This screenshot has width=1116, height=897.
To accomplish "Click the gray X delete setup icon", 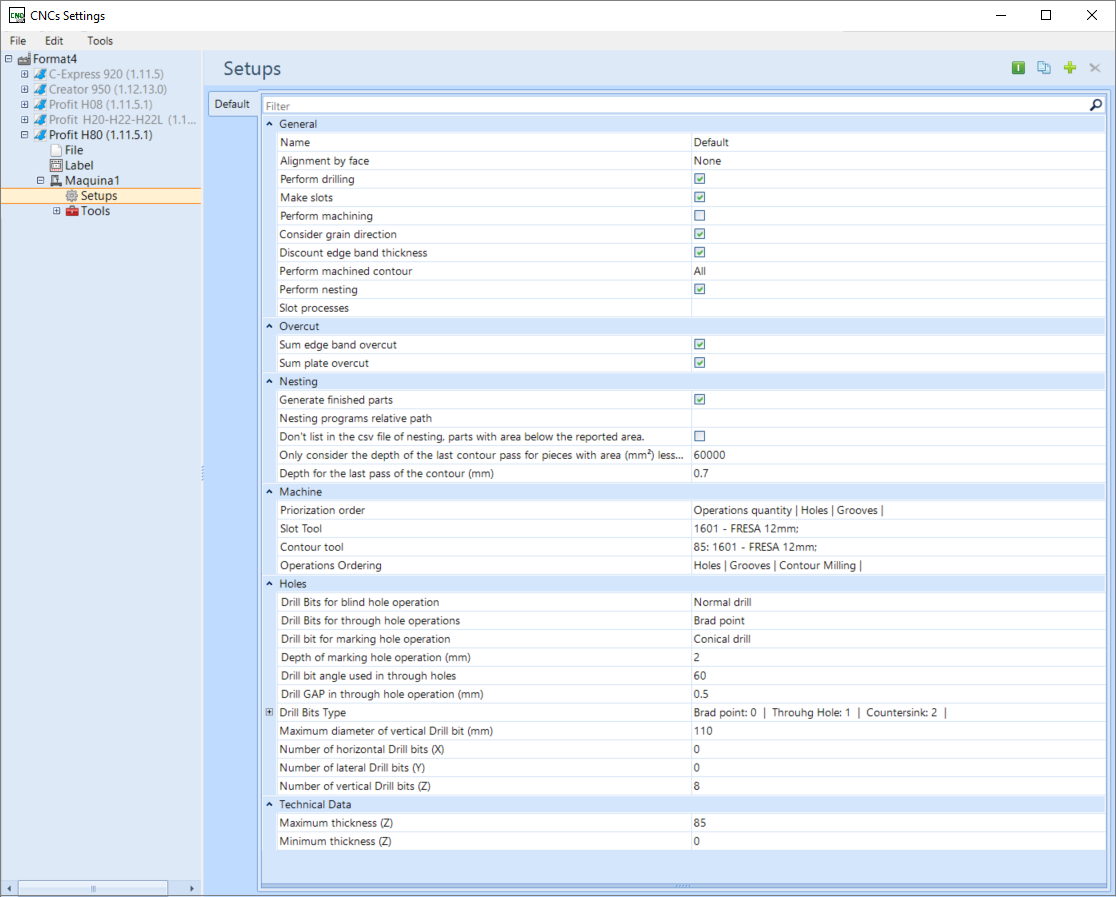I will point(1095,68).
